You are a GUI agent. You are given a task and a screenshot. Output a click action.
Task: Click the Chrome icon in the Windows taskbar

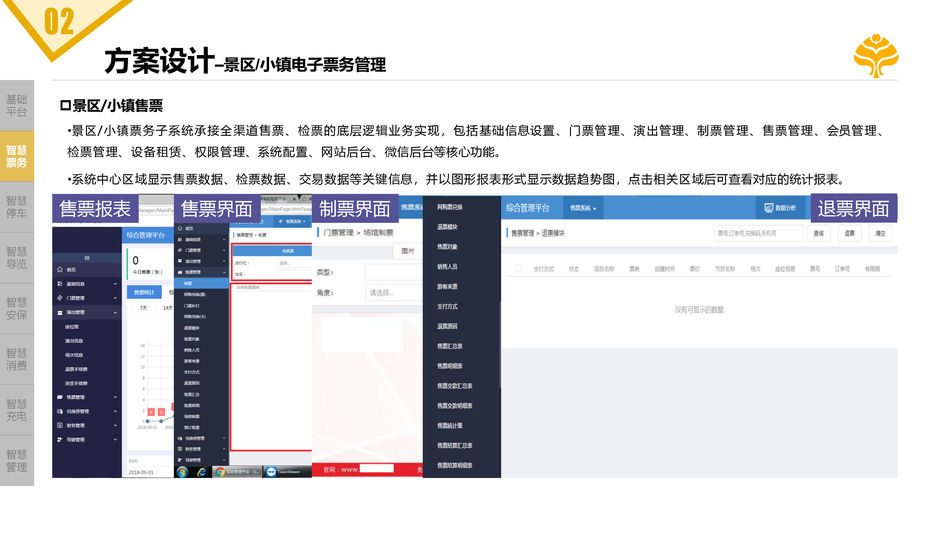point(218,471)
